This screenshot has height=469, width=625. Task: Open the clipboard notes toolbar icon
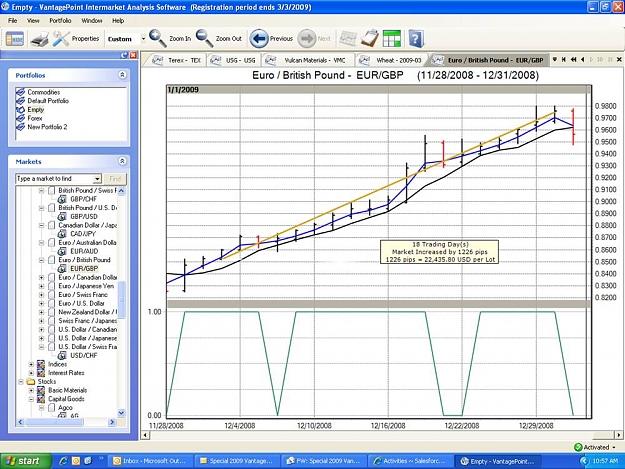click(x=369, y=39)
